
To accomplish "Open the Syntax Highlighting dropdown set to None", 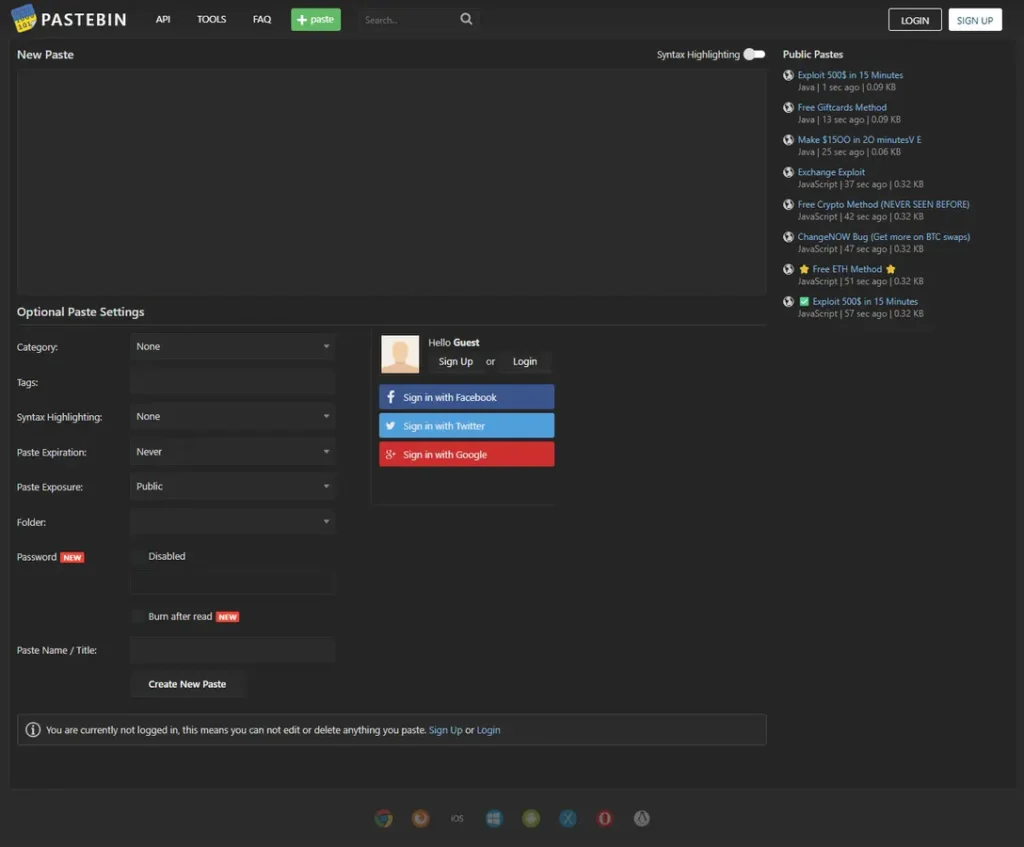I will click(232, 416).
